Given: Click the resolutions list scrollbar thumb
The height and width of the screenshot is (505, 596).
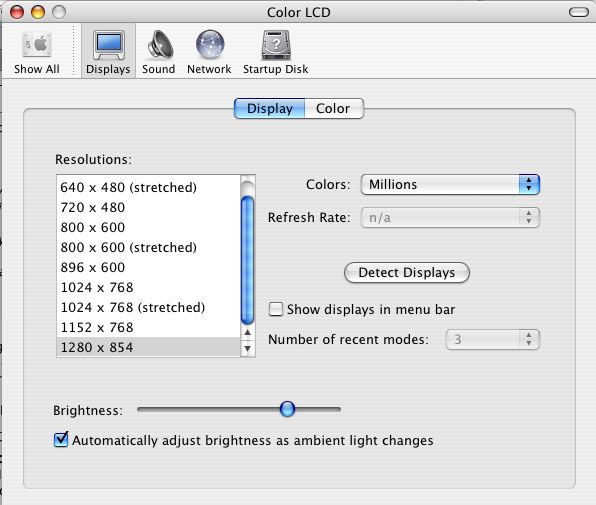Looking at the screenshot, I should [247, 260].
